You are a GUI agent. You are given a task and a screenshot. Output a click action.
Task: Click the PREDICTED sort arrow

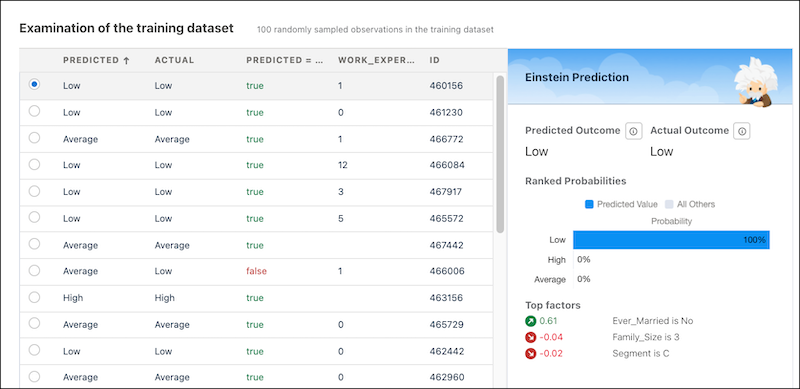(x=127, y=60)
